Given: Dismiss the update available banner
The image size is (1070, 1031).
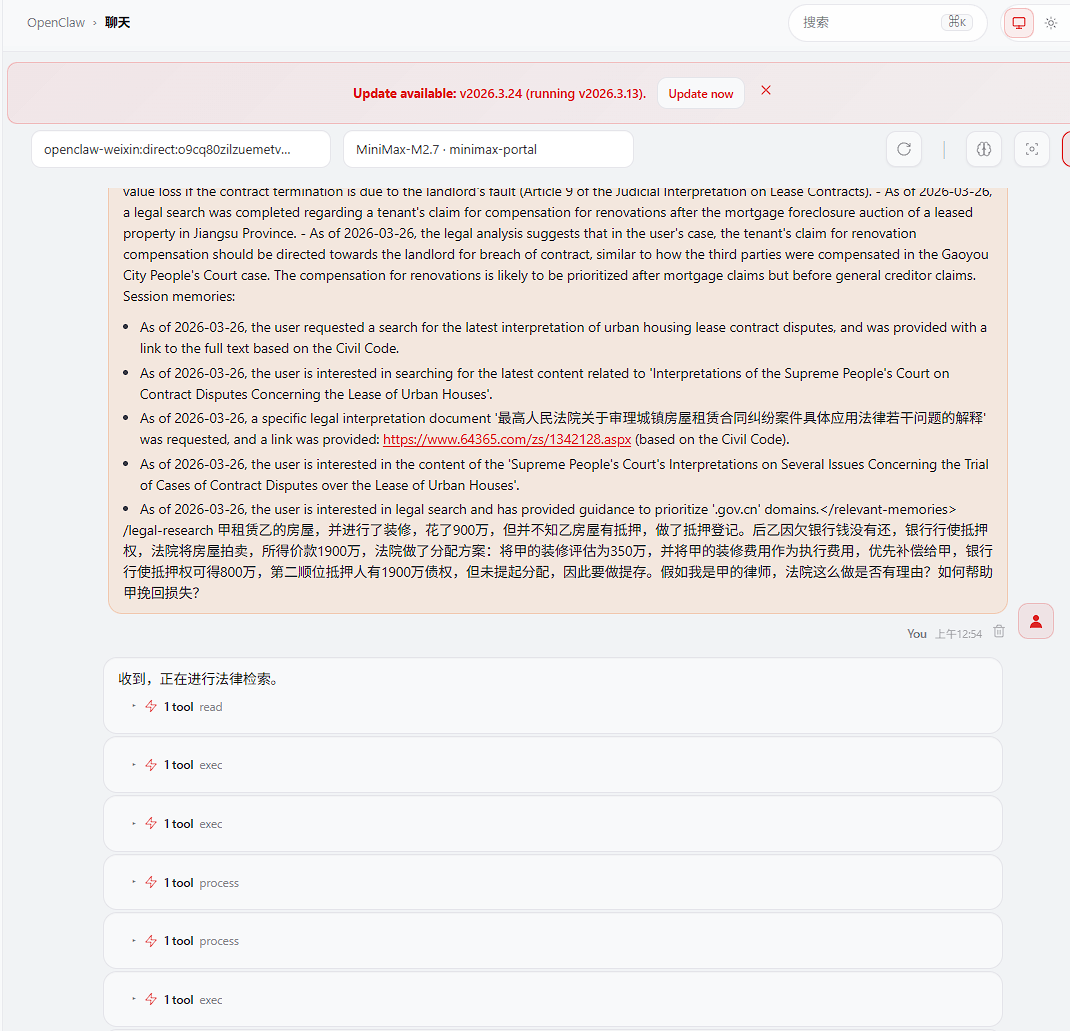Looking at the screenshot, I should click(x=766, y=90).
